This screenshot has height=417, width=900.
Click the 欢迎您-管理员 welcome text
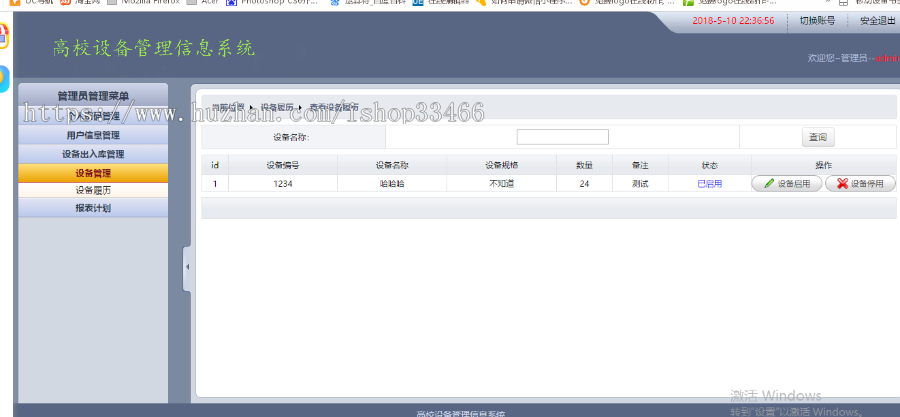pos(837,58)
